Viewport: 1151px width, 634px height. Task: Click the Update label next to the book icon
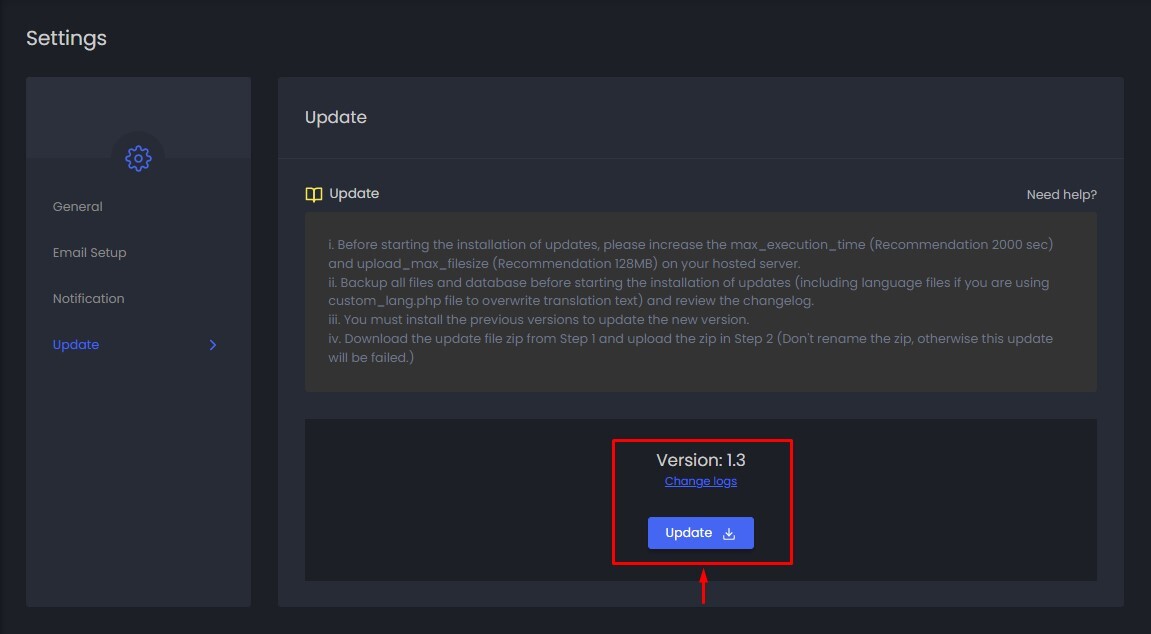[354, 193]
